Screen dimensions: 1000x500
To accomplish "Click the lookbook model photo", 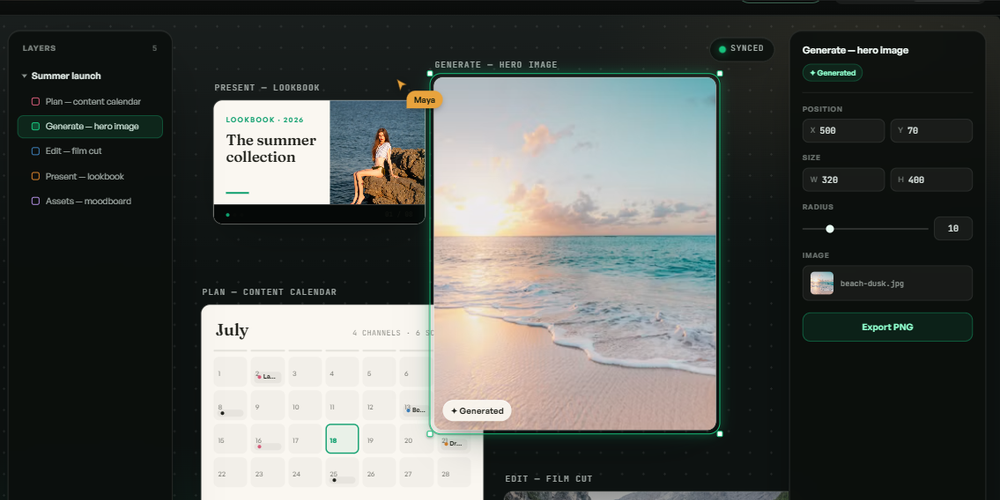I will pyautogui.click(x=377, y=152).
